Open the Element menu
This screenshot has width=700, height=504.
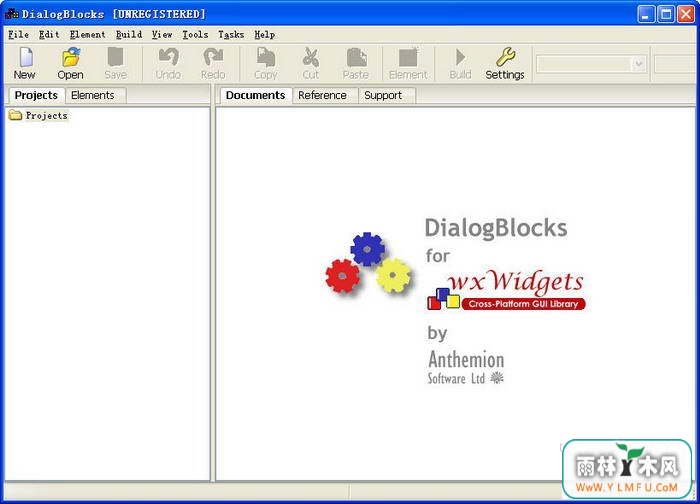[x=88, y=34]
